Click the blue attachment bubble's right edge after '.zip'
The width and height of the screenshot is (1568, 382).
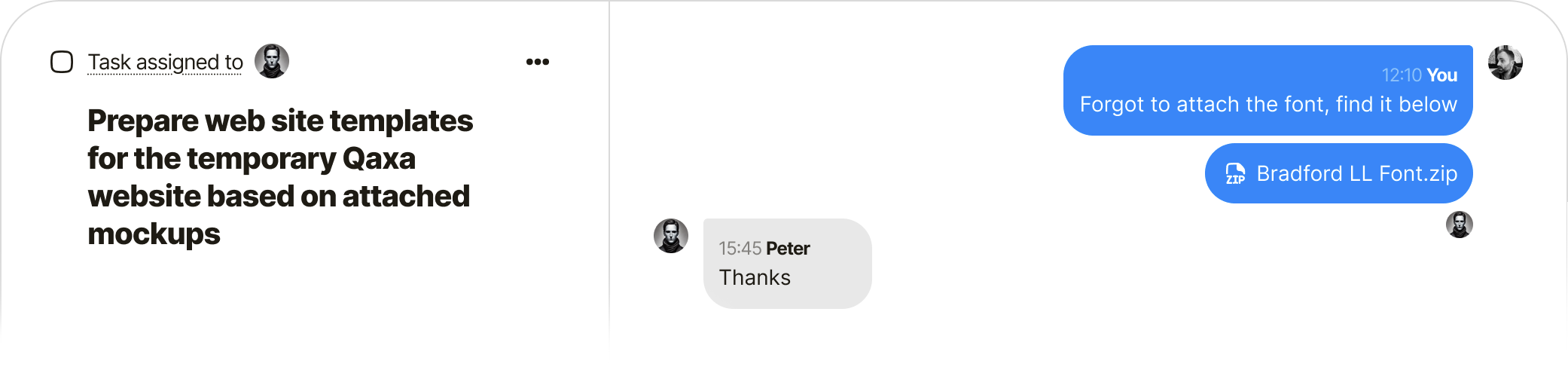[x=1466, y=174]
